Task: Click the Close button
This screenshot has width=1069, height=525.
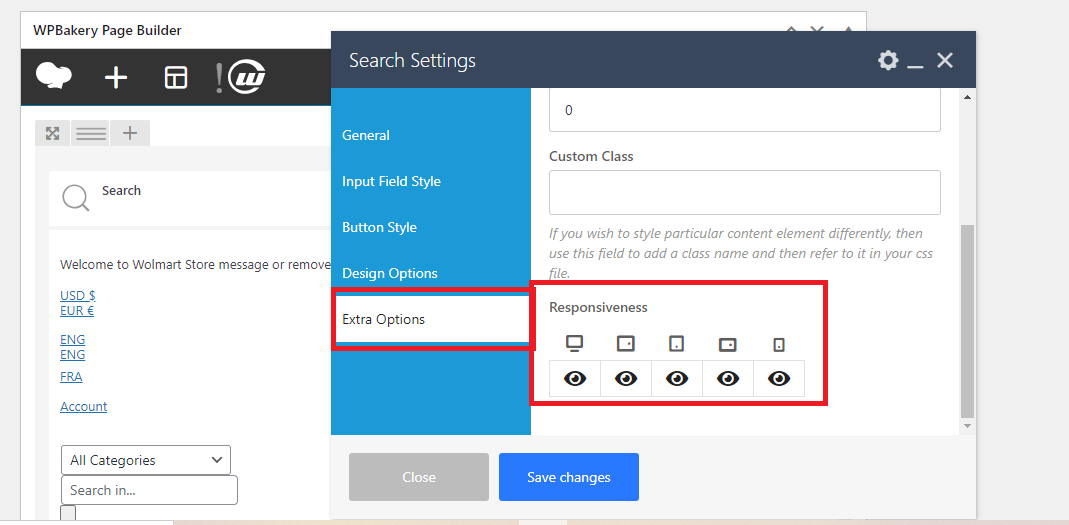Action: click(x=419, y=477)
